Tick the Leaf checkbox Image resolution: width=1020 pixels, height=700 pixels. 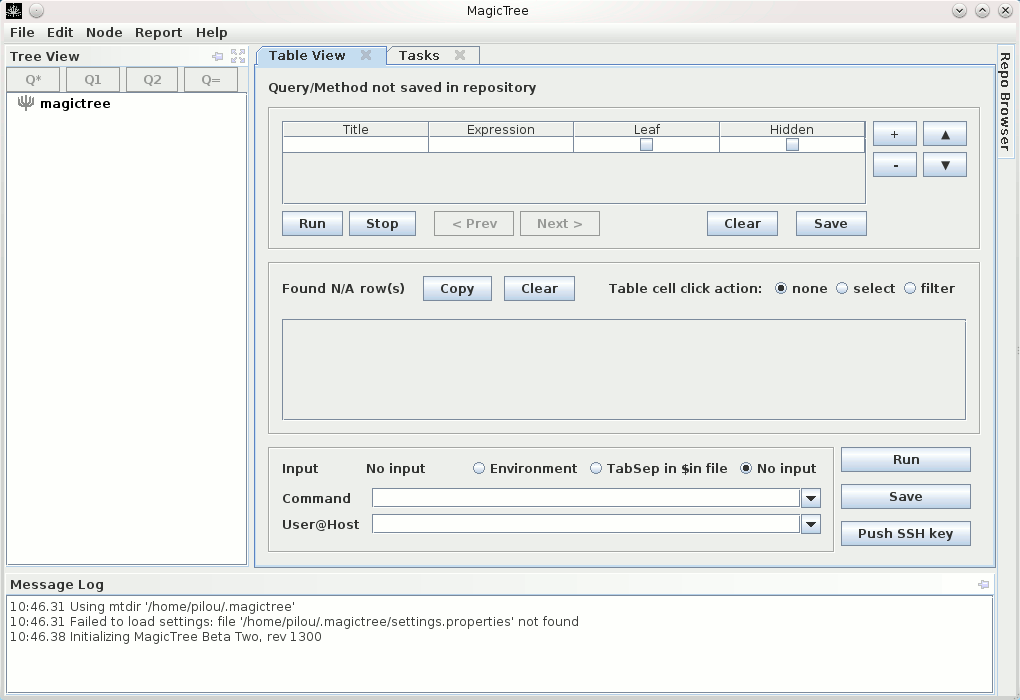coord(646,144)
